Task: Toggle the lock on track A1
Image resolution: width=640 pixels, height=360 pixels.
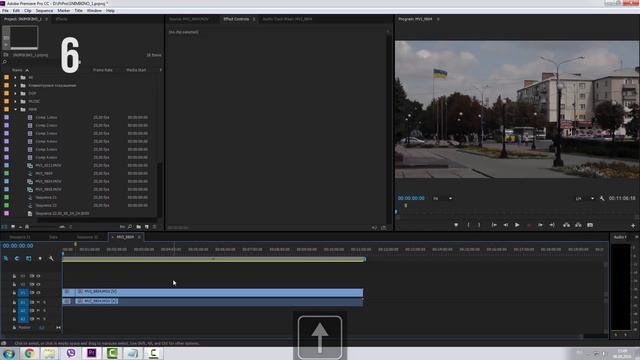Action: pos(14,302)
